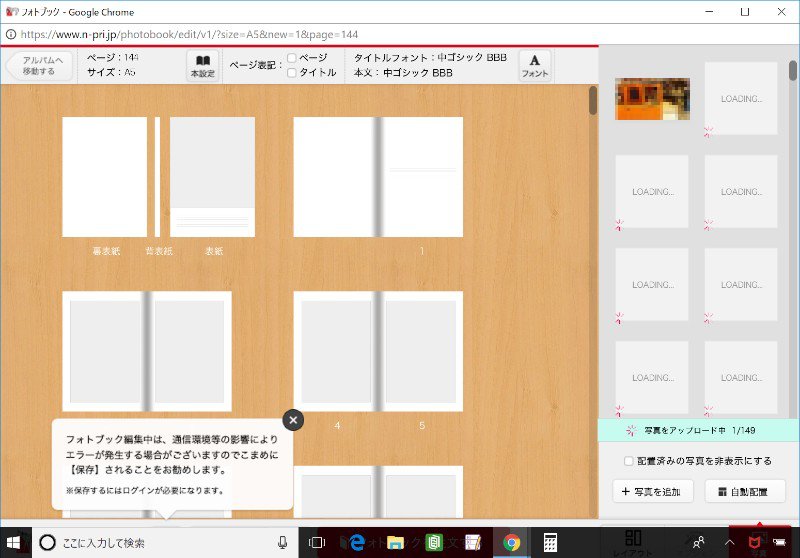Open the フォント font settings icon
The width and height of the screenshot is (800, 558).
coord(534,66)
